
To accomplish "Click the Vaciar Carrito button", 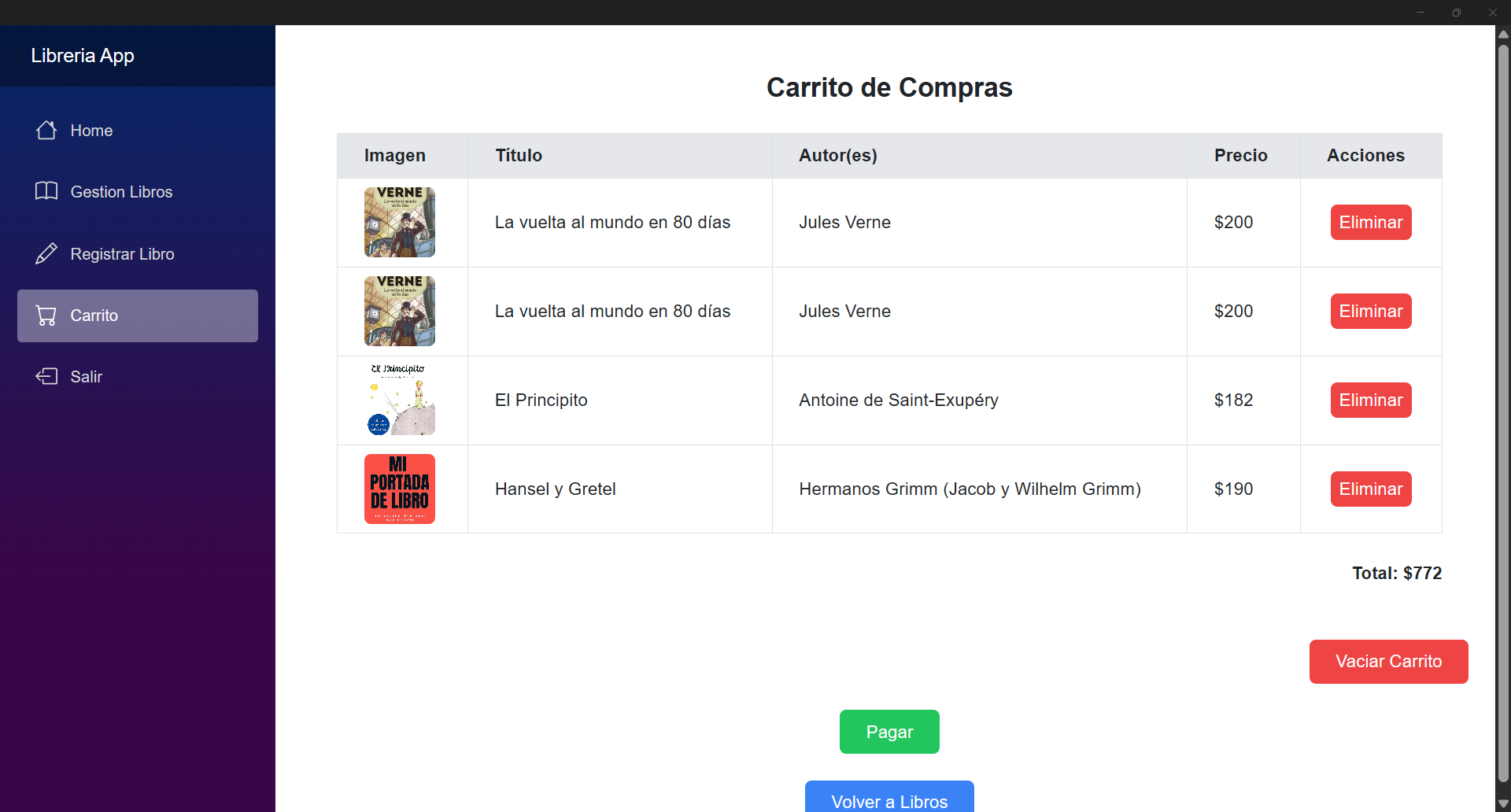I will click(x=1388, y=662).
